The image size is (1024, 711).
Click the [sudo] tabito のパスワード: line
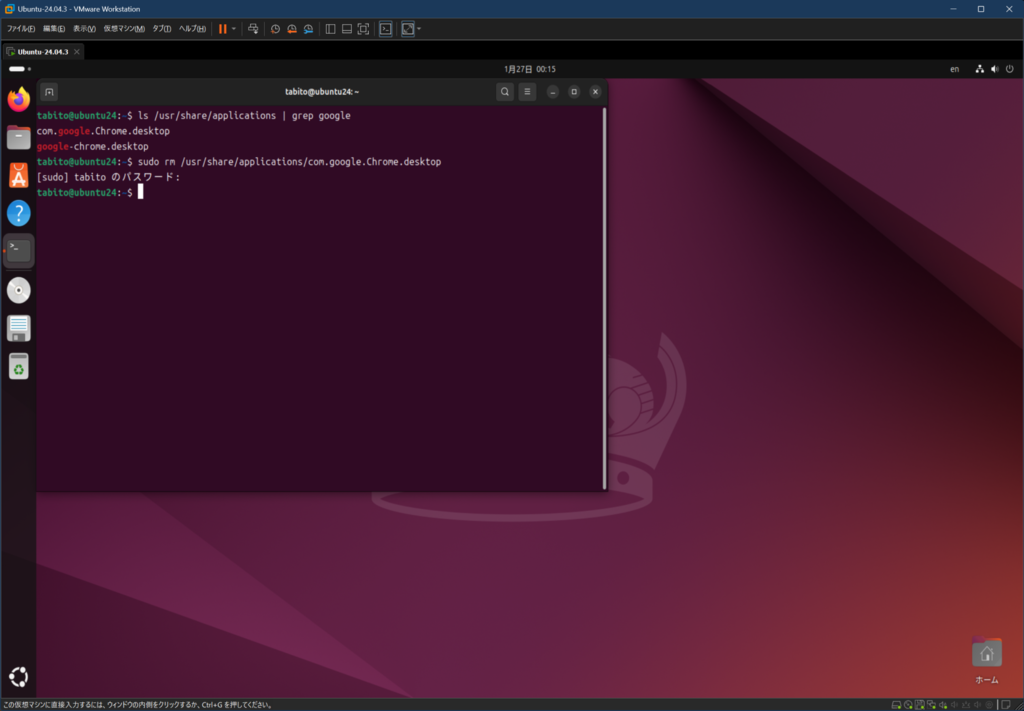[x=108, y=178]
